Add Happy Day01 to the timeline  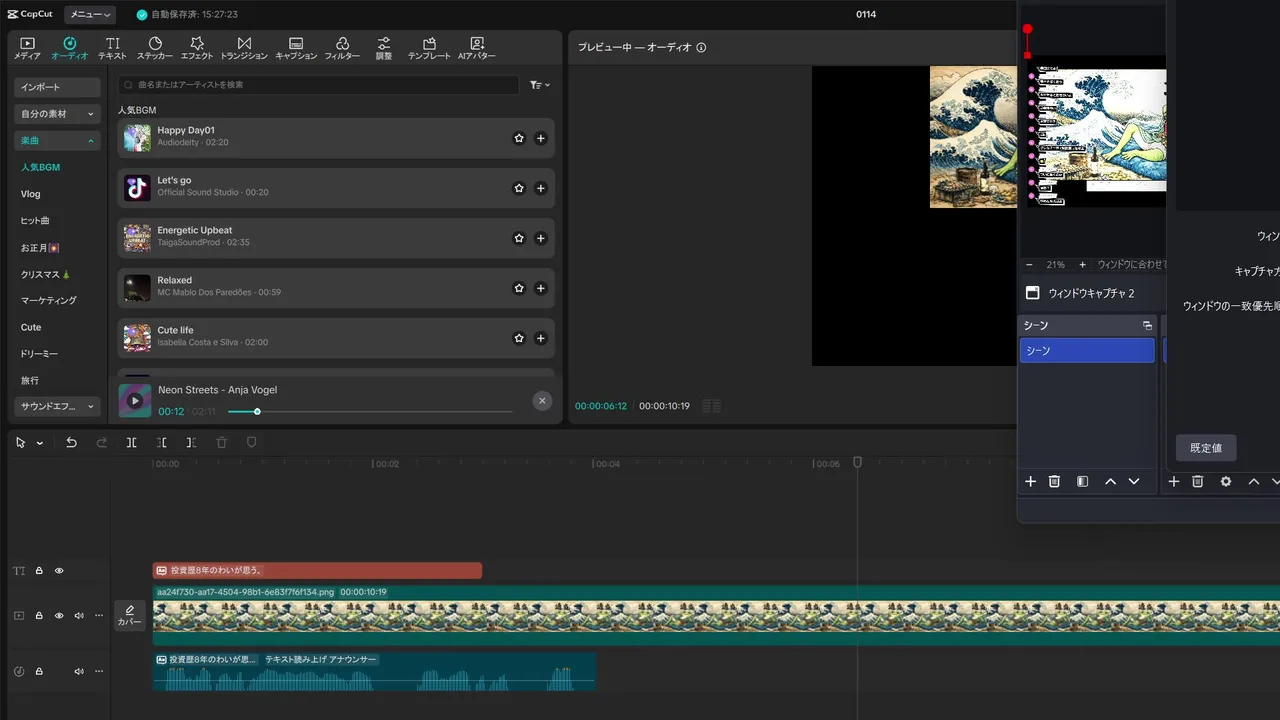[541, 138]
